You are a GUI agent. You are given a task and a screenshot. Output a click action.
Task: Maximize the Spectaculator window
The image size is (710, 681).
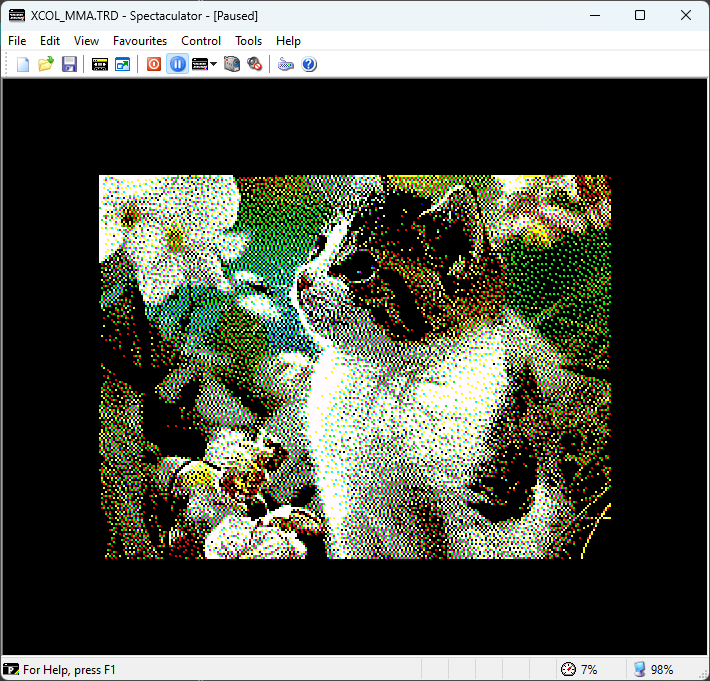(640, 15)
